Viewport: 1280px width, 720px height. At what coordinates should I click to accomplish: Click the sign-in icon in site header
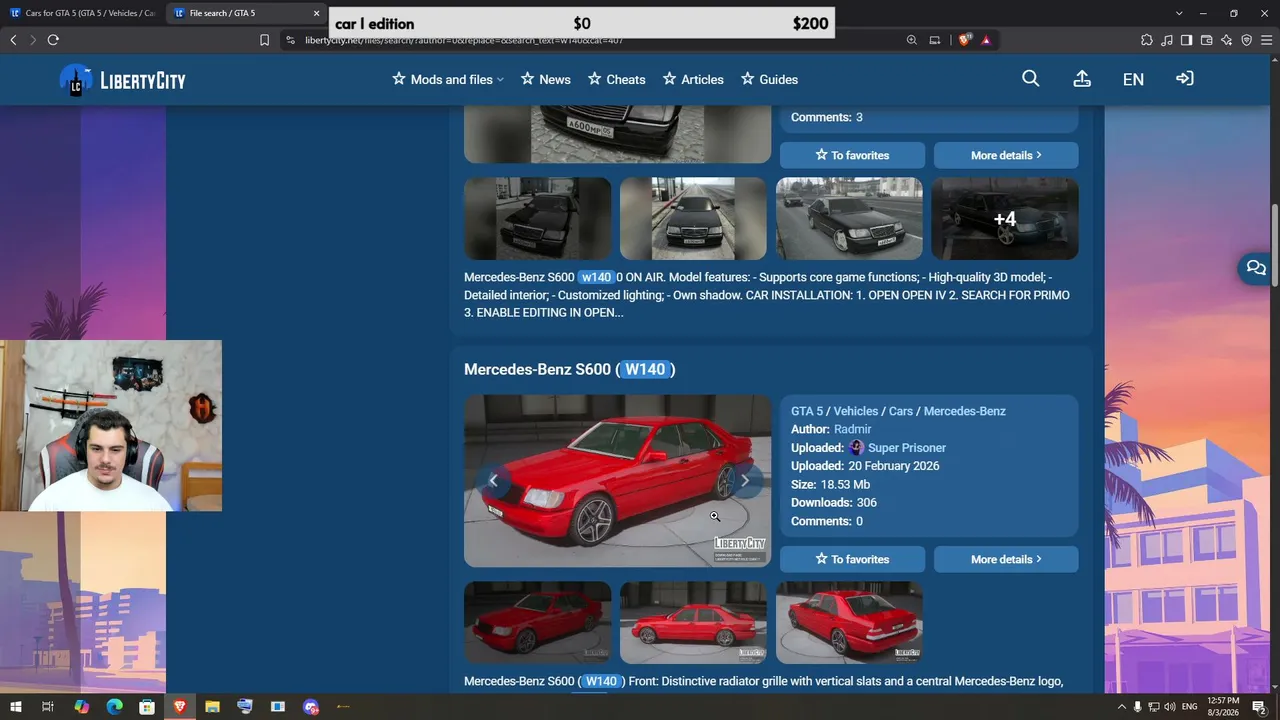[1185, 79]
